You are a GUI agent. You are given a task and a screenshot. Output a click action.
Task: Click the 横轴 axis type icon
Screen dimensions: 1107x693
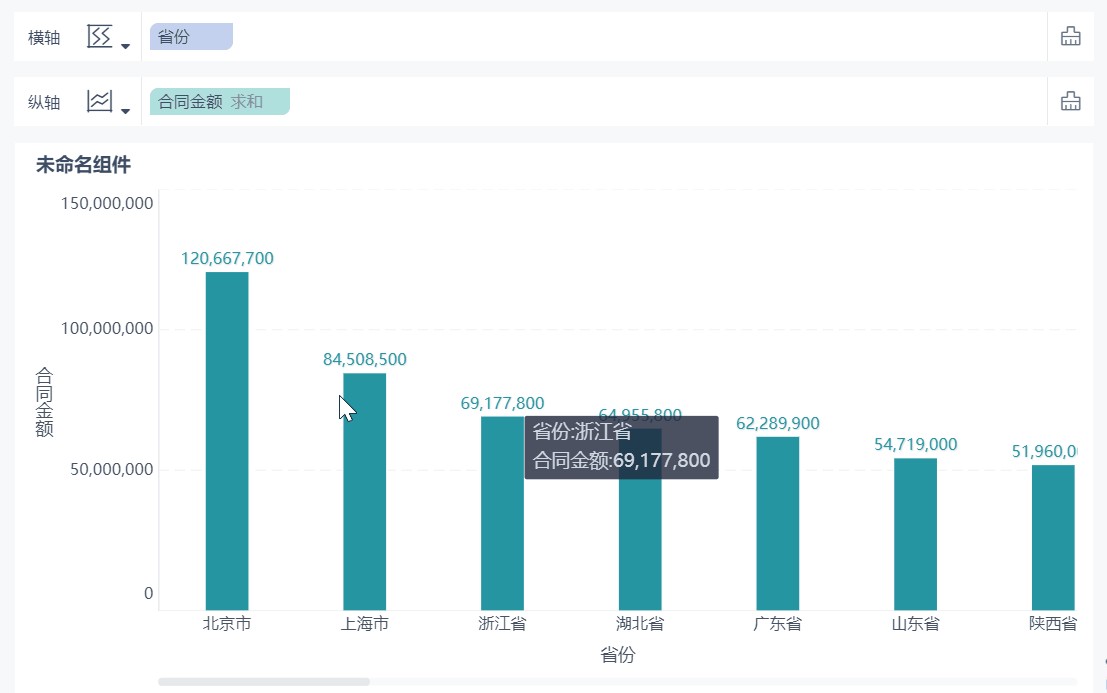click(x=99, y=38)
